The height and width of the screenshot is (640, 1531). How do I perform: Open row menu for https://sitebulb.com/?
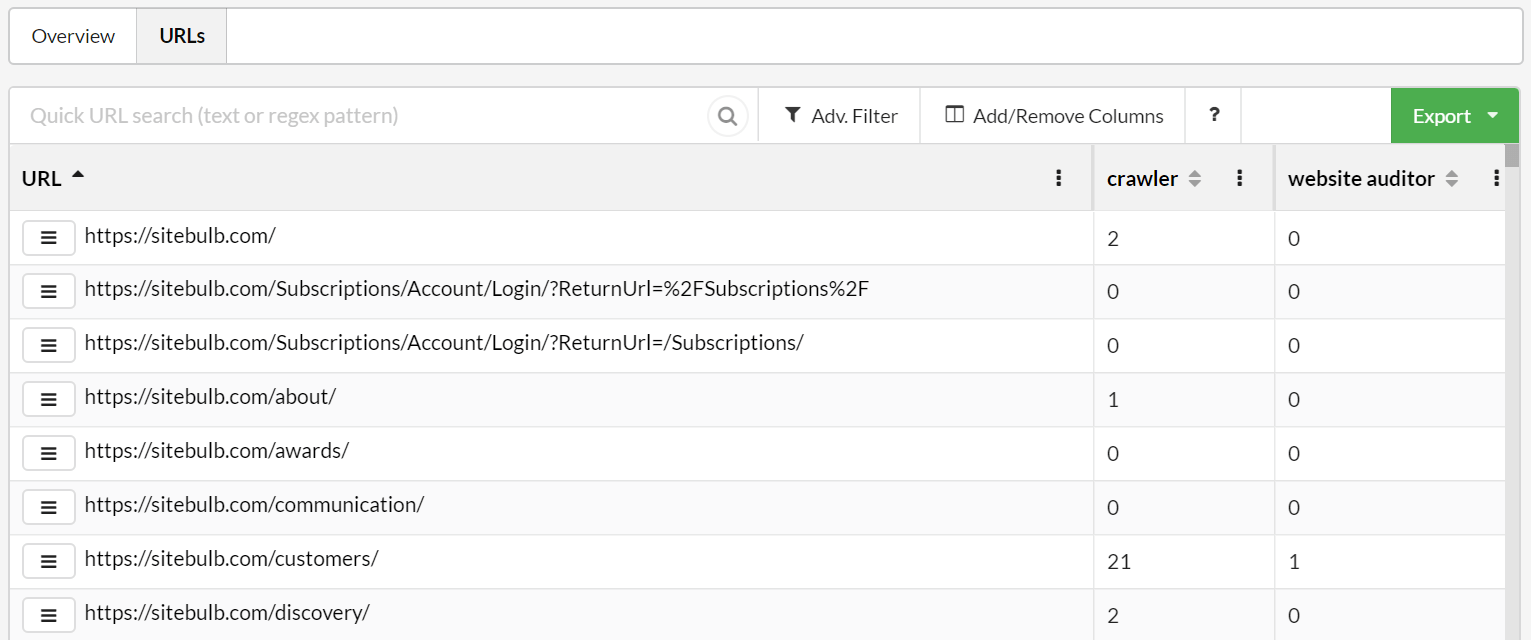pos(48,238)
